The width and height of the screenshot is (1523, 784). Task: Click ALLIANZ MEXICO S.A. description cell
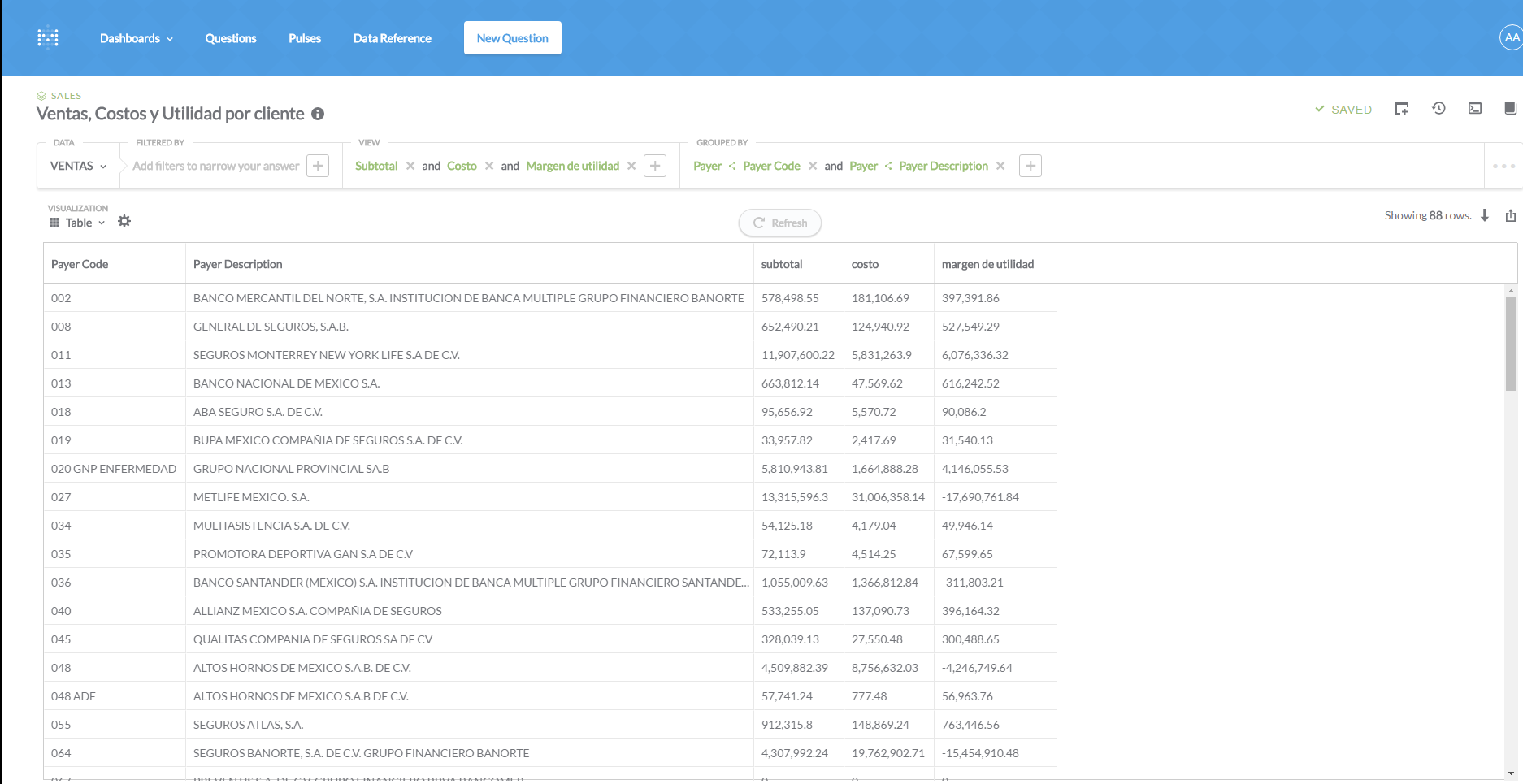tap(470, 611)
